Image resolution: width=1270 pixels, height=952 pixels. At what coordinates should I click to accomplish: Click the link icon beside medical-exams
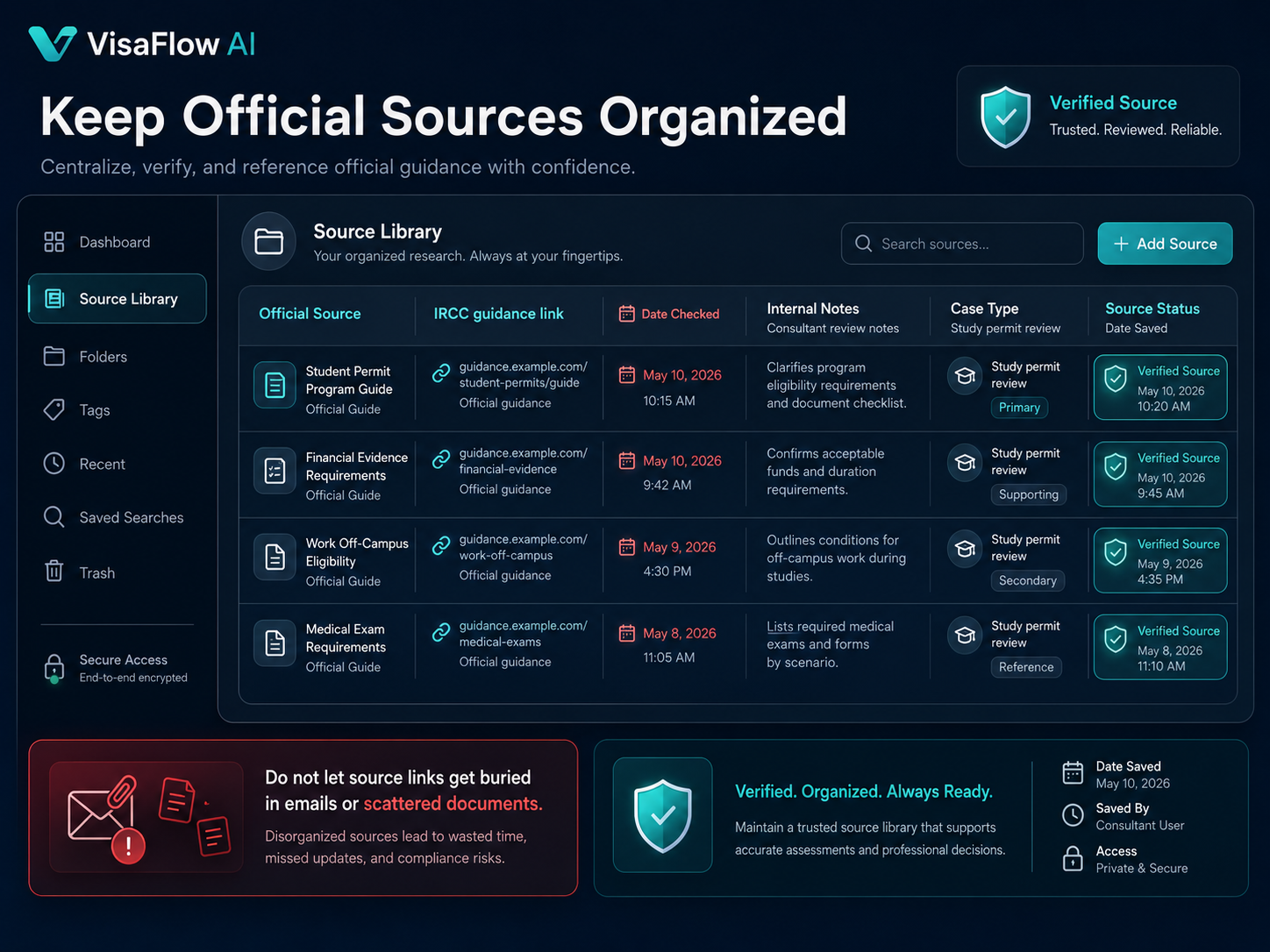[x=441, y=631]
